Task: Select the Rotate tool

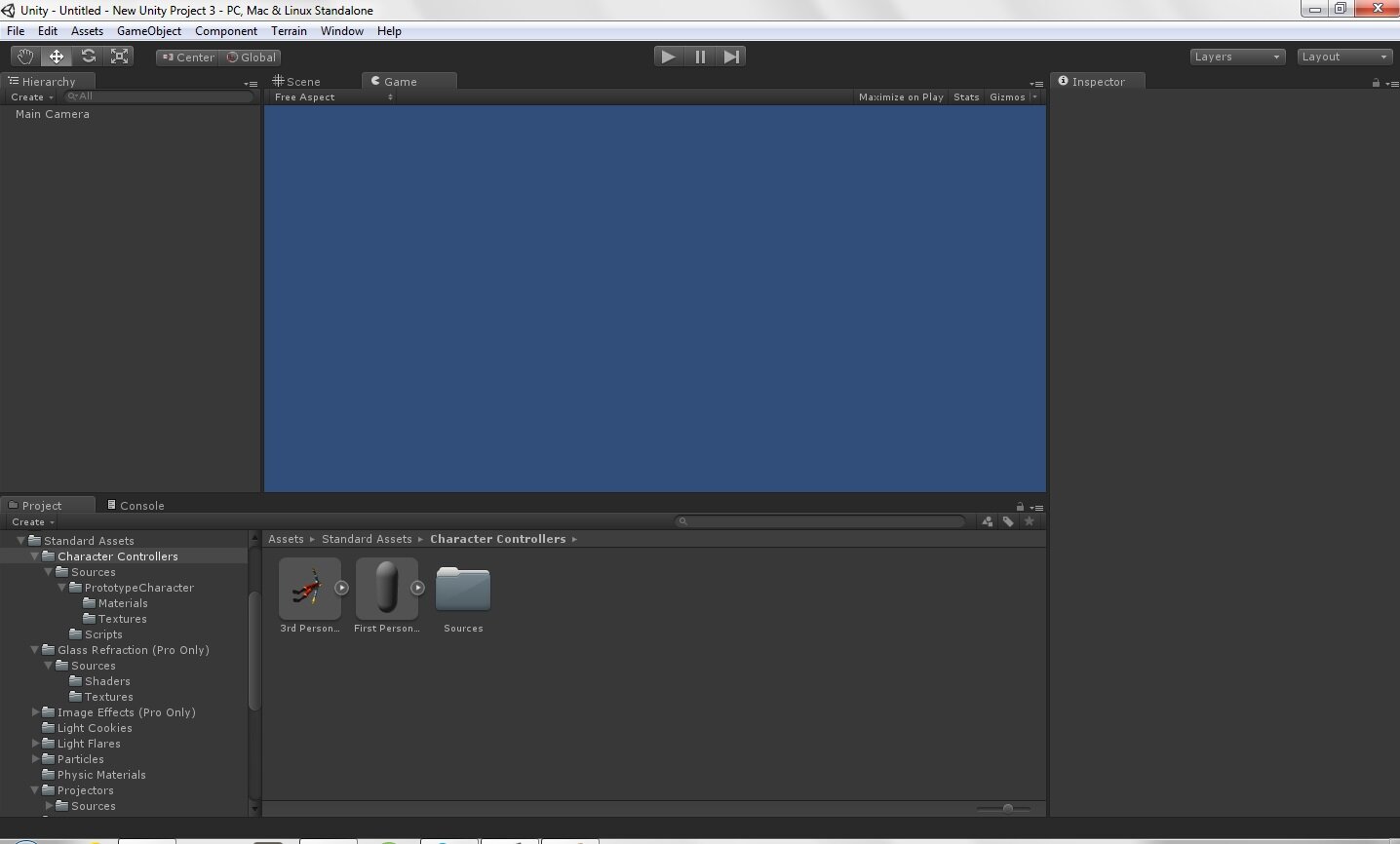Action: tap(89, 57)
